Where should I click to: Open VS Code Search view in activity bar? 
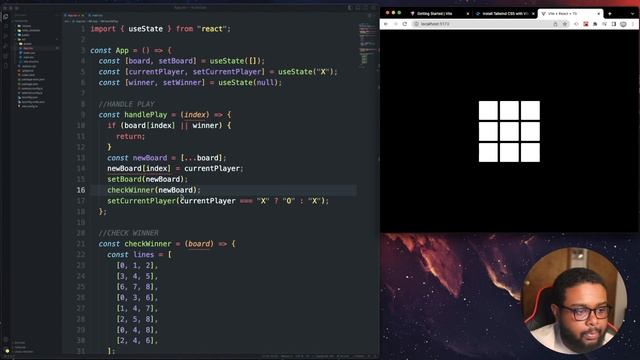click(x=6, y=26)
